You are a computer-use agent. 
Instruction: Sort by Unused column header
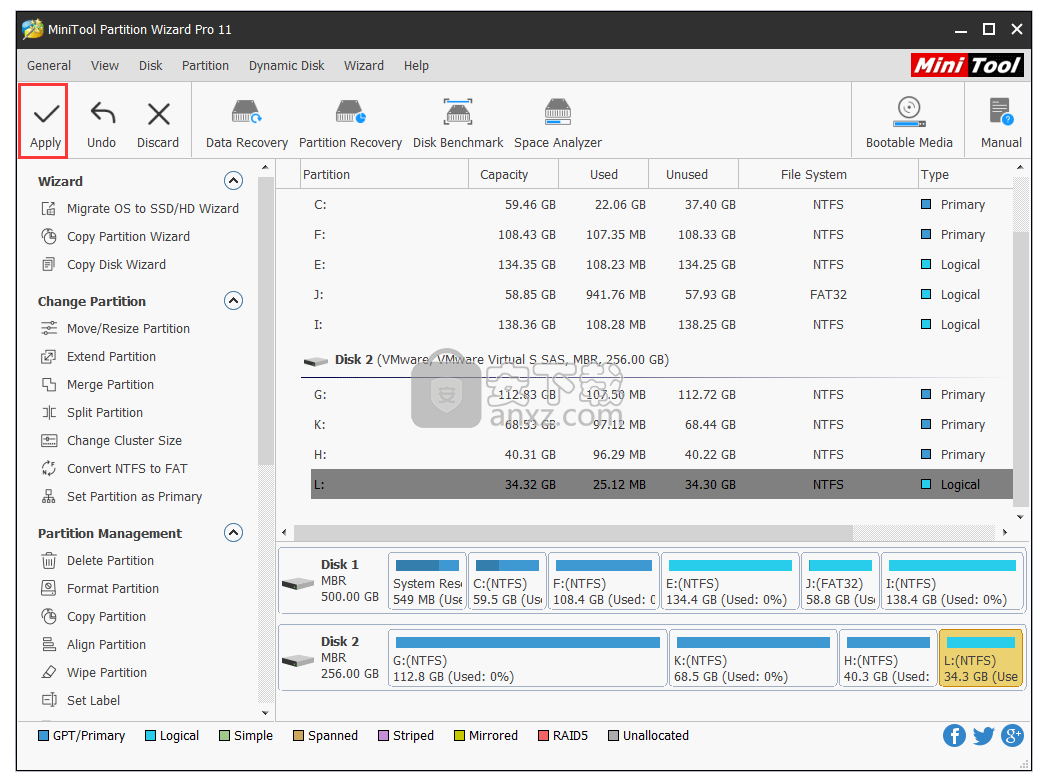click(693, 175)
